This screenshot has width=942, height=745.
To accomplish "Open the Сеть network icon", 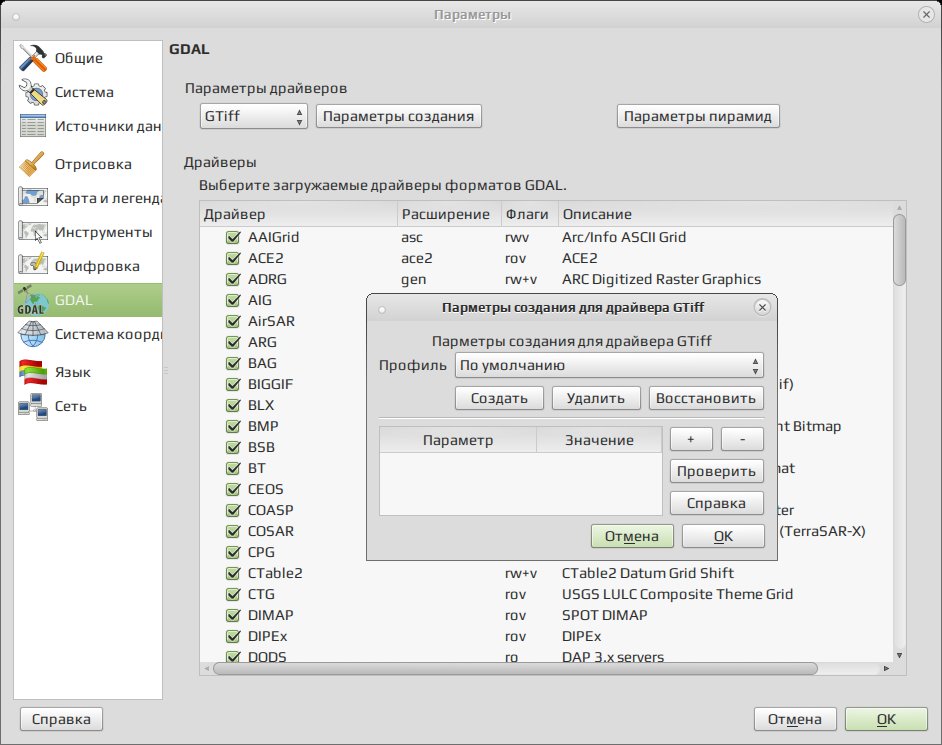I will tap(32, 406).
